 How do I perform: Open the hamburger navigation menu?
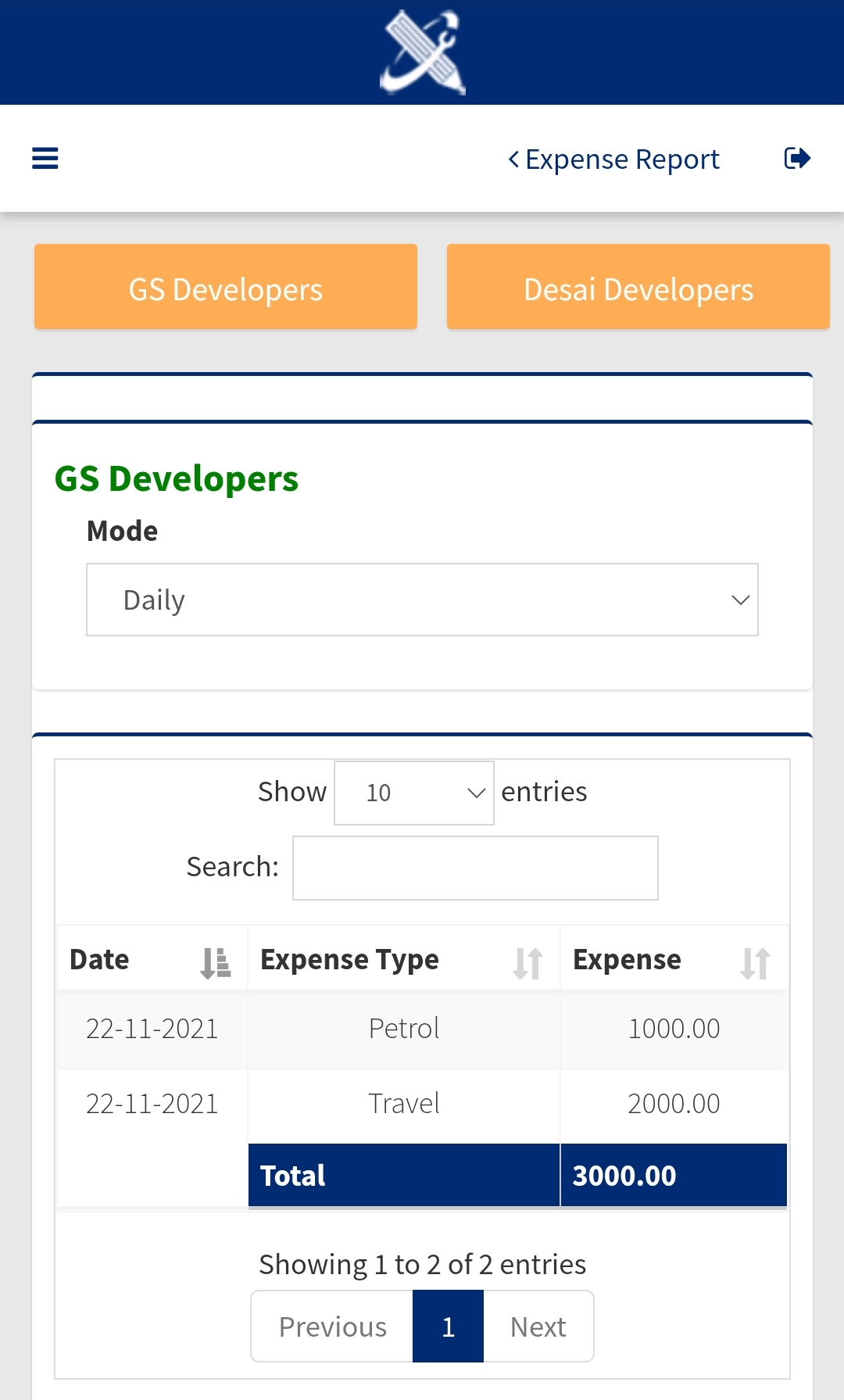[45, 159]
